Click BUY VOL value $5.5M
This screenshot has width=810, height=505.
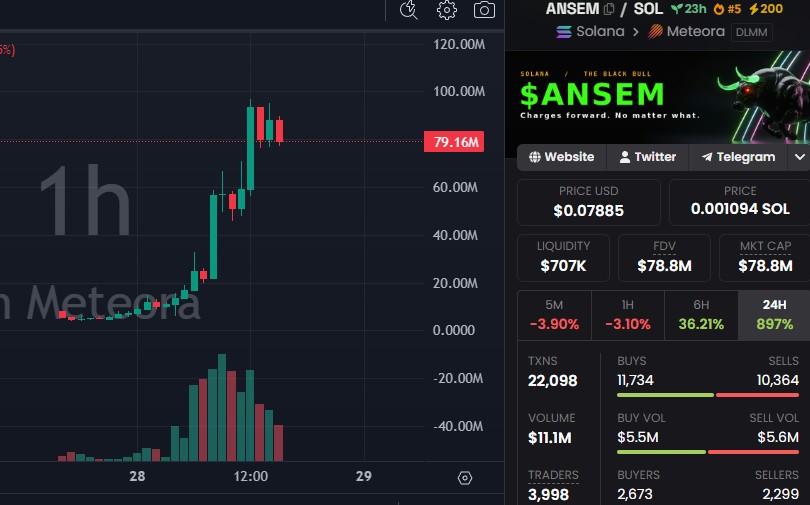(x=637, y=437)
